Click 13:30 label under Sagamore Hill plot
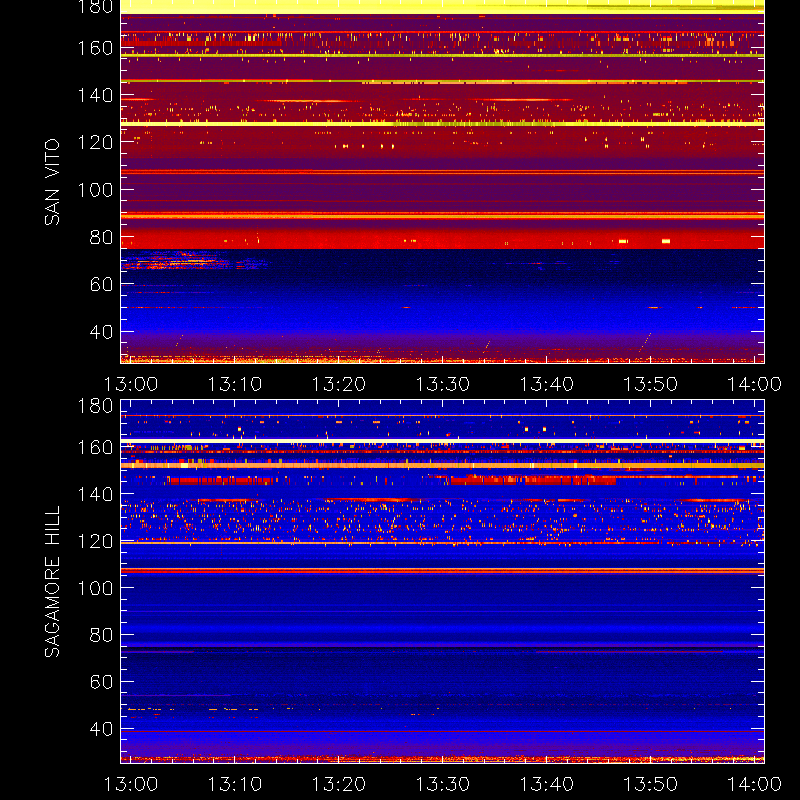The image size is (800, 800). click(x=443, y=784)
